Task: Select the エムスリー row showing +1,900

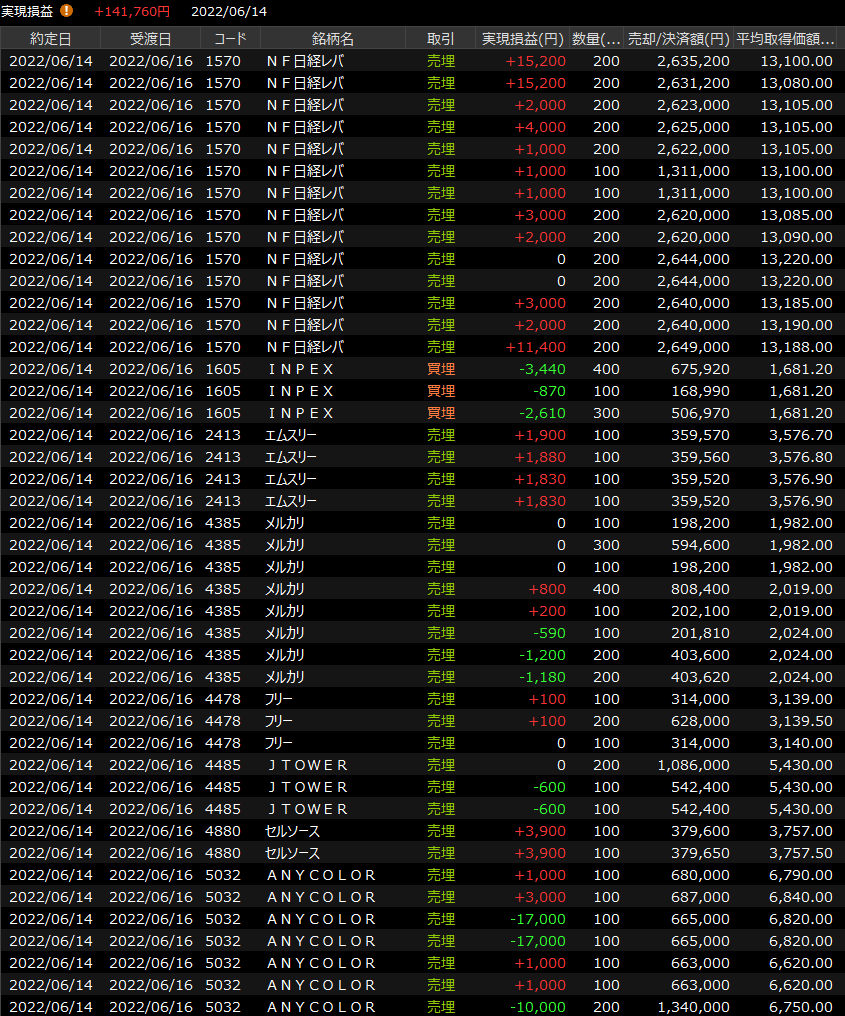Action: click(420, 435)
